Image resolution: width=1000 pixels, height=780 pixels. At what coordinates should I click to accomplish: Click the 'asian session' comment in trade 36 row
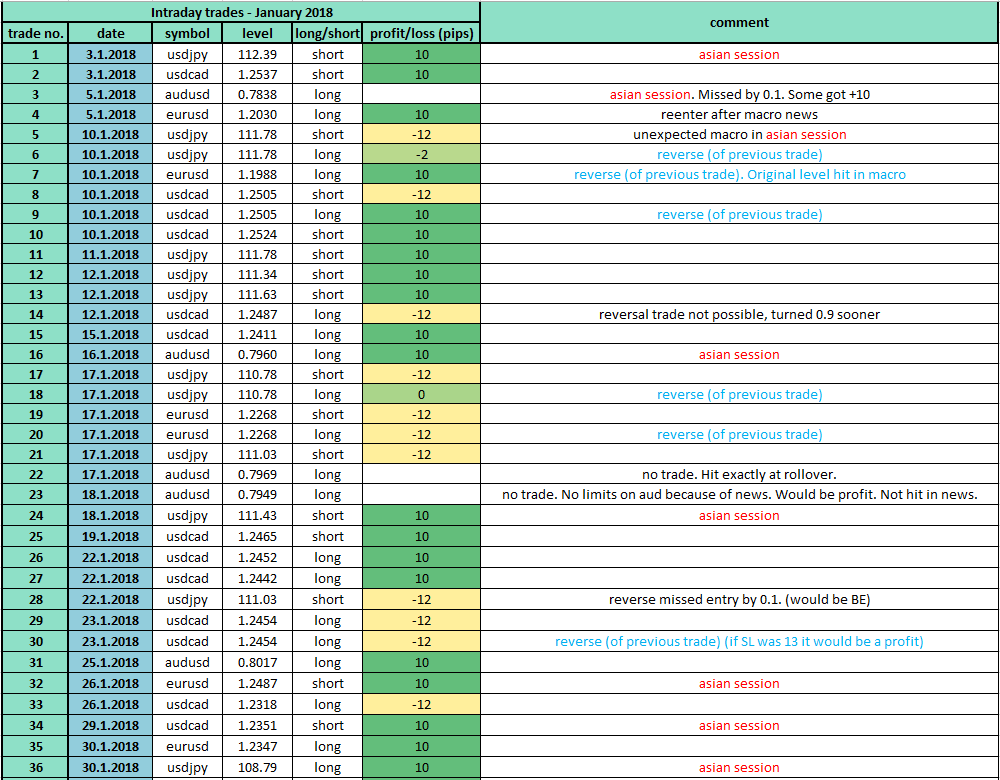click(739, 767)
